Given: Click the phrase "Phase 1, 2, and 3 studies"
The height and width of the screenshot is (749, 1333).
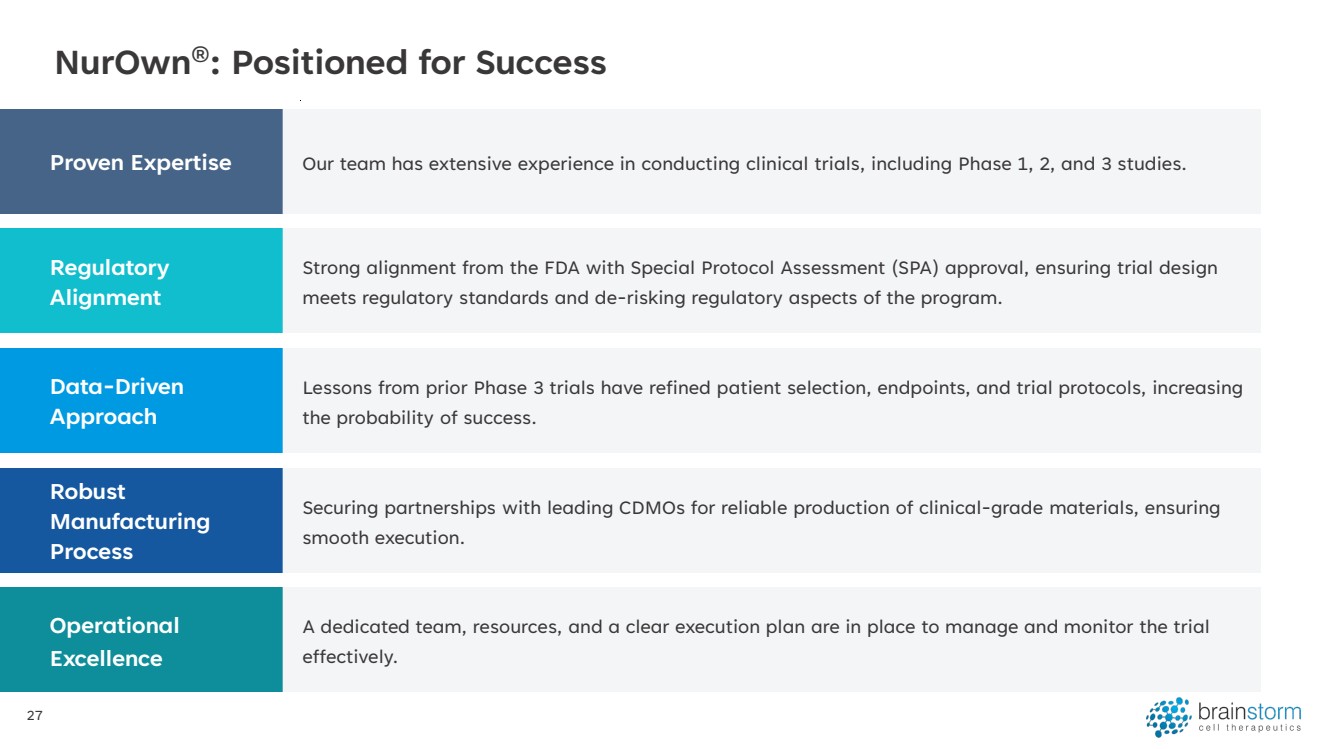Looking at the screenshot, I should click(x=1071, y=164).
